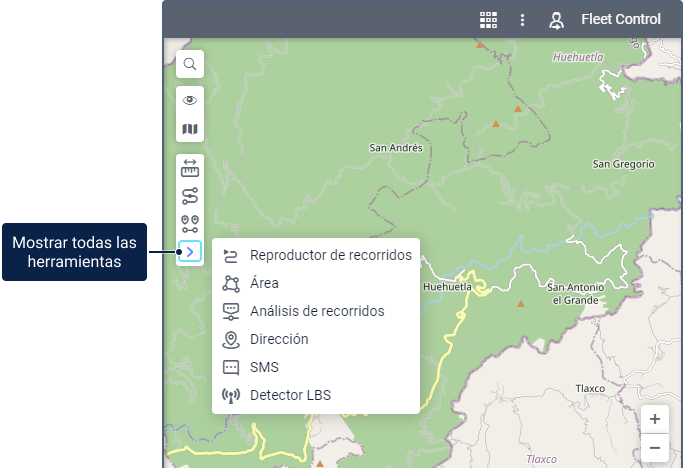Viewport: 683px width, 468px height.
Task: Collapse the show all tools chevron
Action: tap(190, 252)
